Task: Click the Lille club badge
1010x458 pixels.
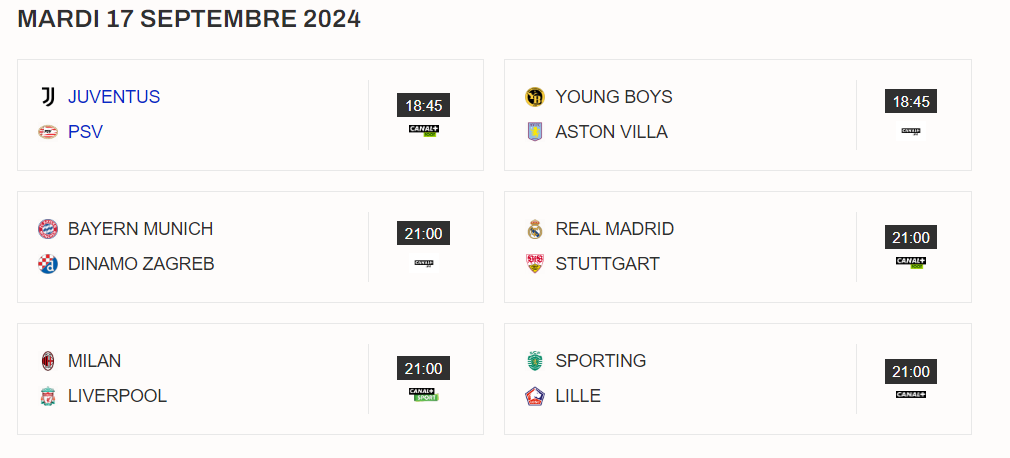Action: 535,396
